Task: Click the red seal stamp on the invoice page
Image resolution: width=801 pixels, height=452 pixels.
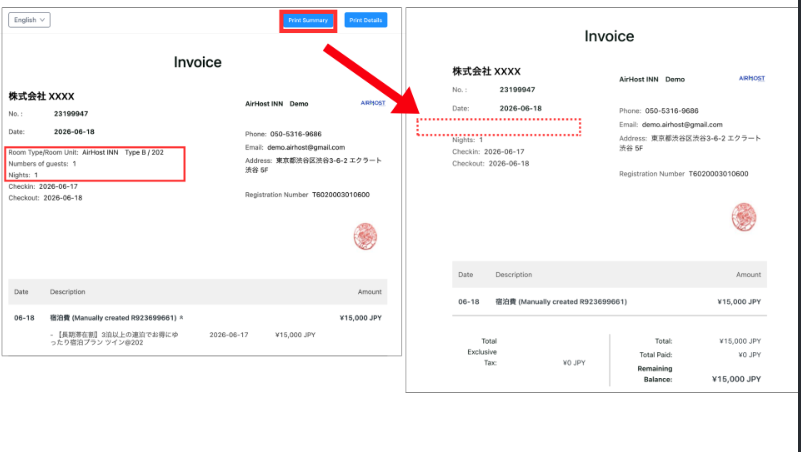Action: click(x=365, y=236)
